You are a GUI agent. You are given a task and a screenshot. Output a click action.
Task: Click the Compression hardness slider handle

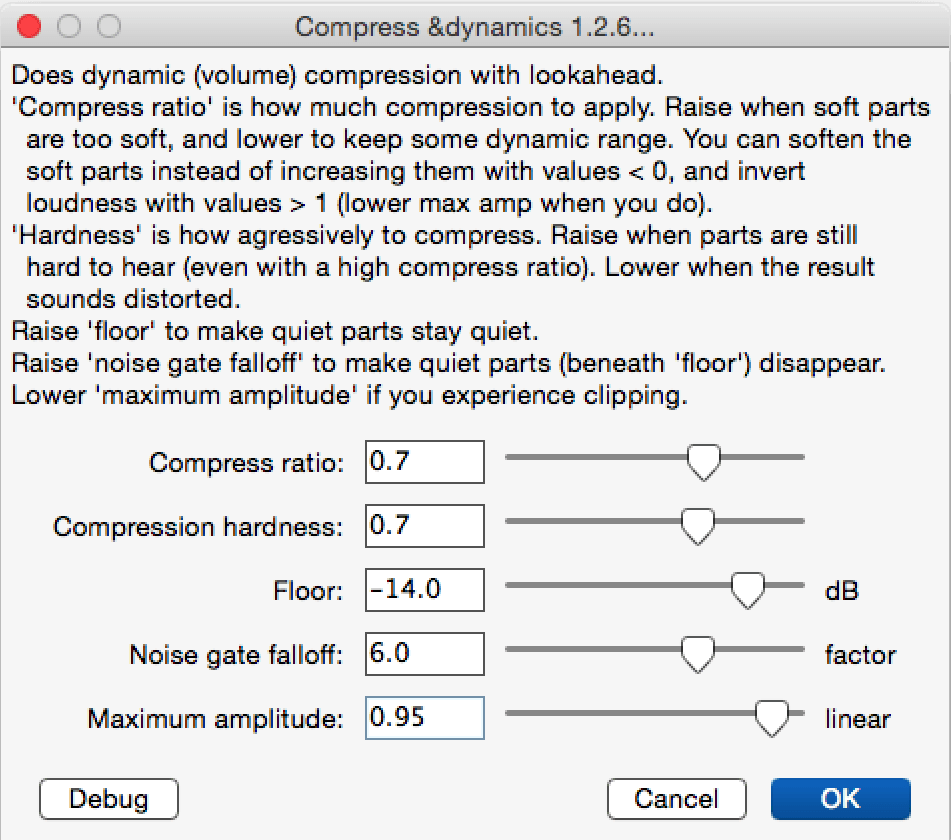[x=697, y=526]
